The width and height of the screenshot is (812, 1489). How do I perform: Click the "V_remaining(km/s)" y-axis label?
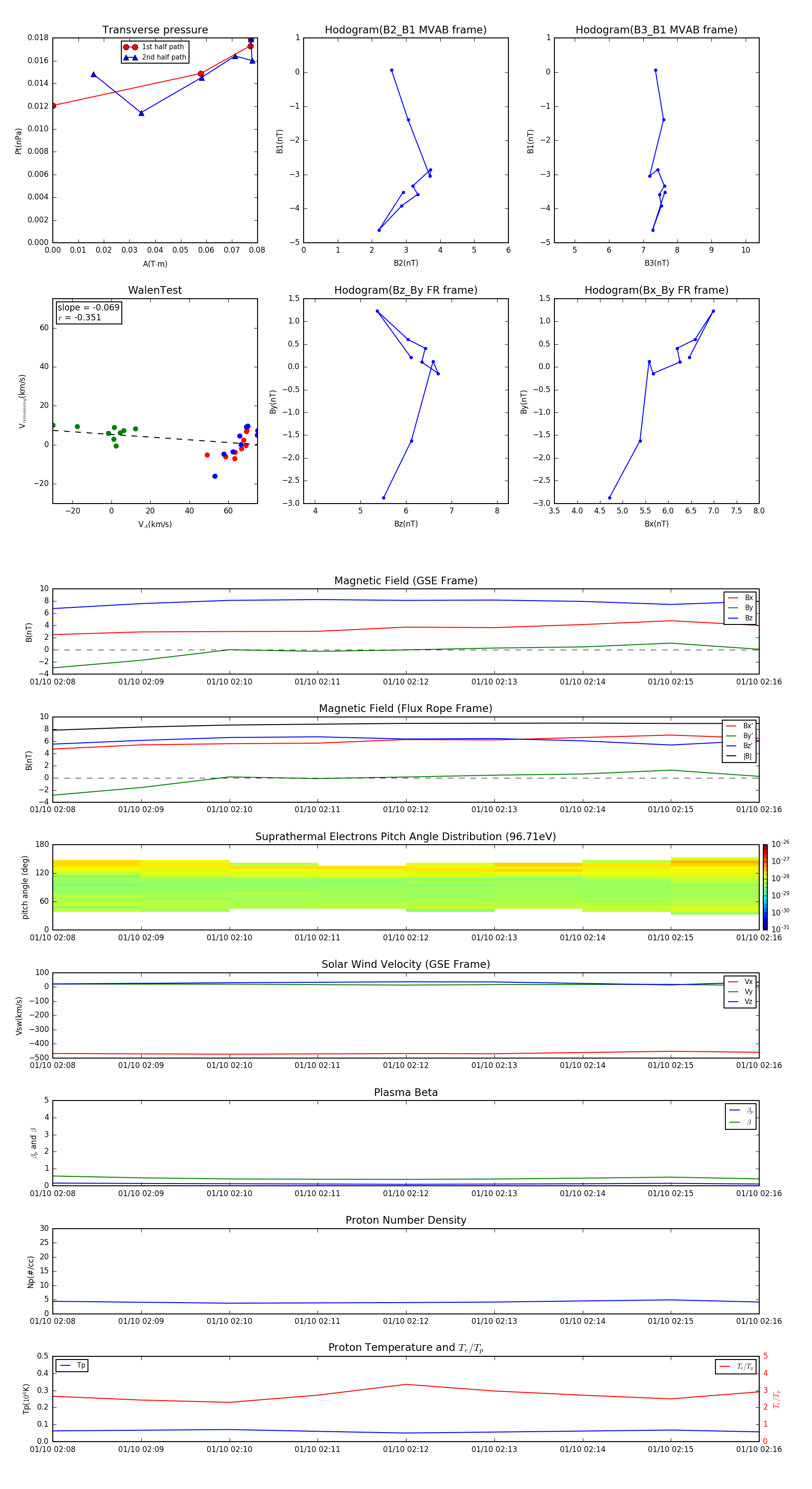[22, 401]
